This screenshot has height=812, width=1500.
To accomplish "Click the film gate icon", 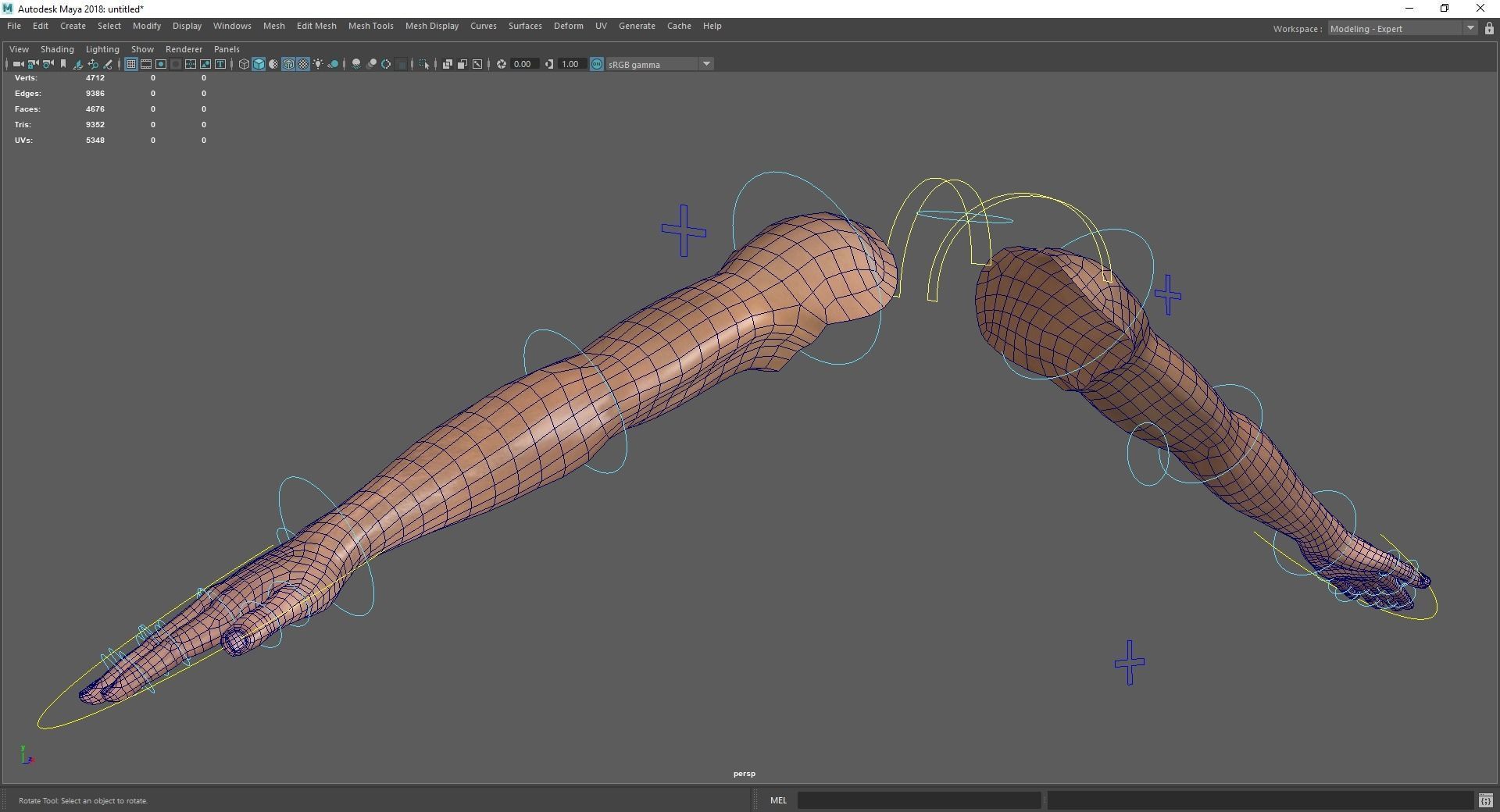I will click(146, 64).
